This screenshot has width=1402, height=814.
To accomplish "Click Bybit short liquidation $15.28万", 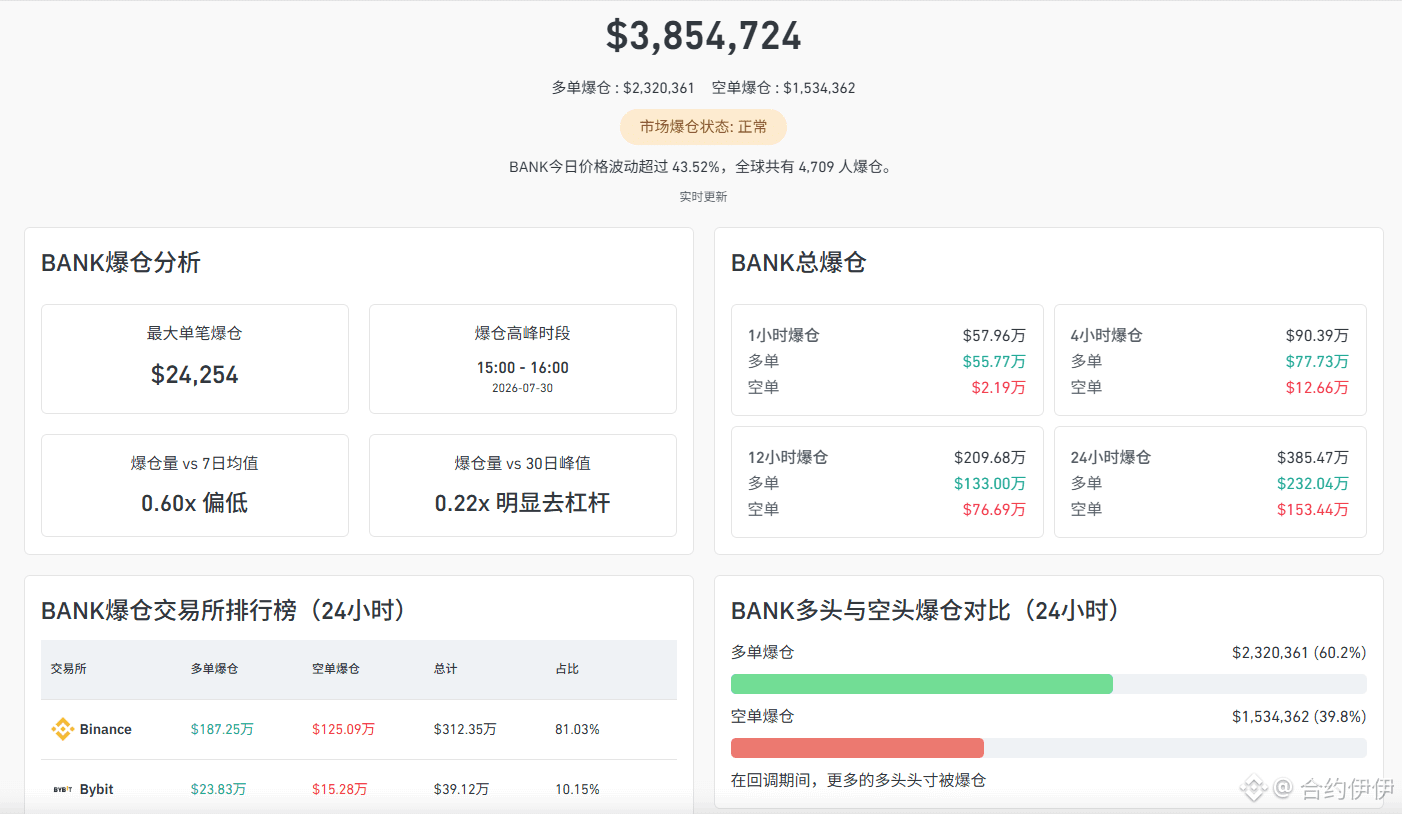I will [x=339, y=790].
